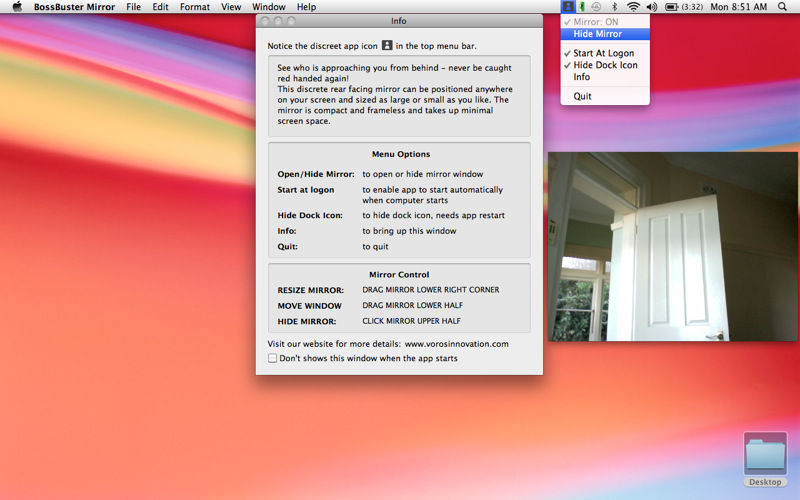Close the Info window
Viewport: 800px width, 500px height.
[x=264, y=21]
